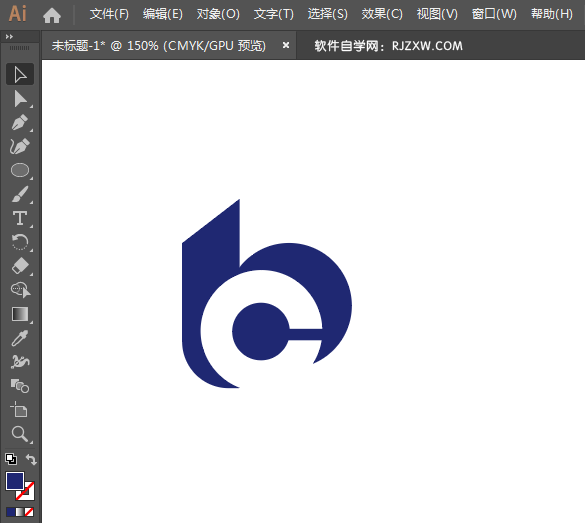Click the toolbar grip handle
Image resolution: width=585 pixels, height=523 pixels.
[x=19, y=48]
